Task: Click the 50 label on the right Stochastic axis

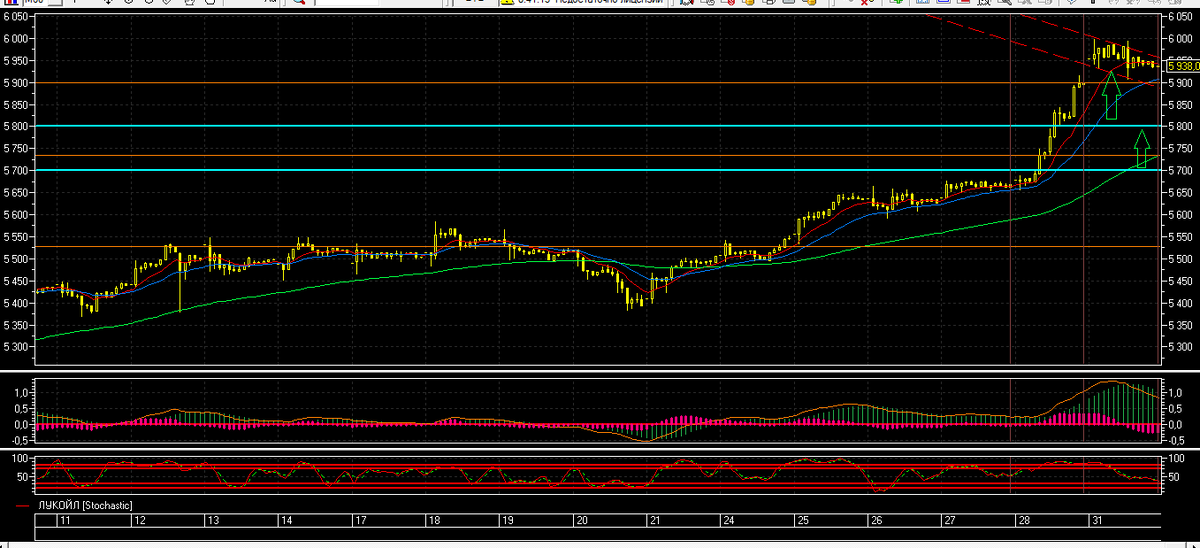Action: tap(1172, 477)
